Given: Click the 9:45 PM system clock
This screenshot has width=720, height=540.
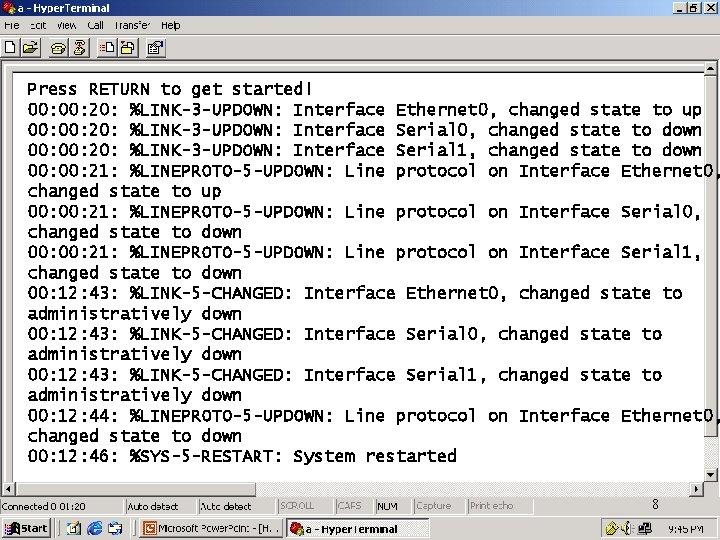Looking at the screenshot, I should pyautogui.click(x=686, y=529).
